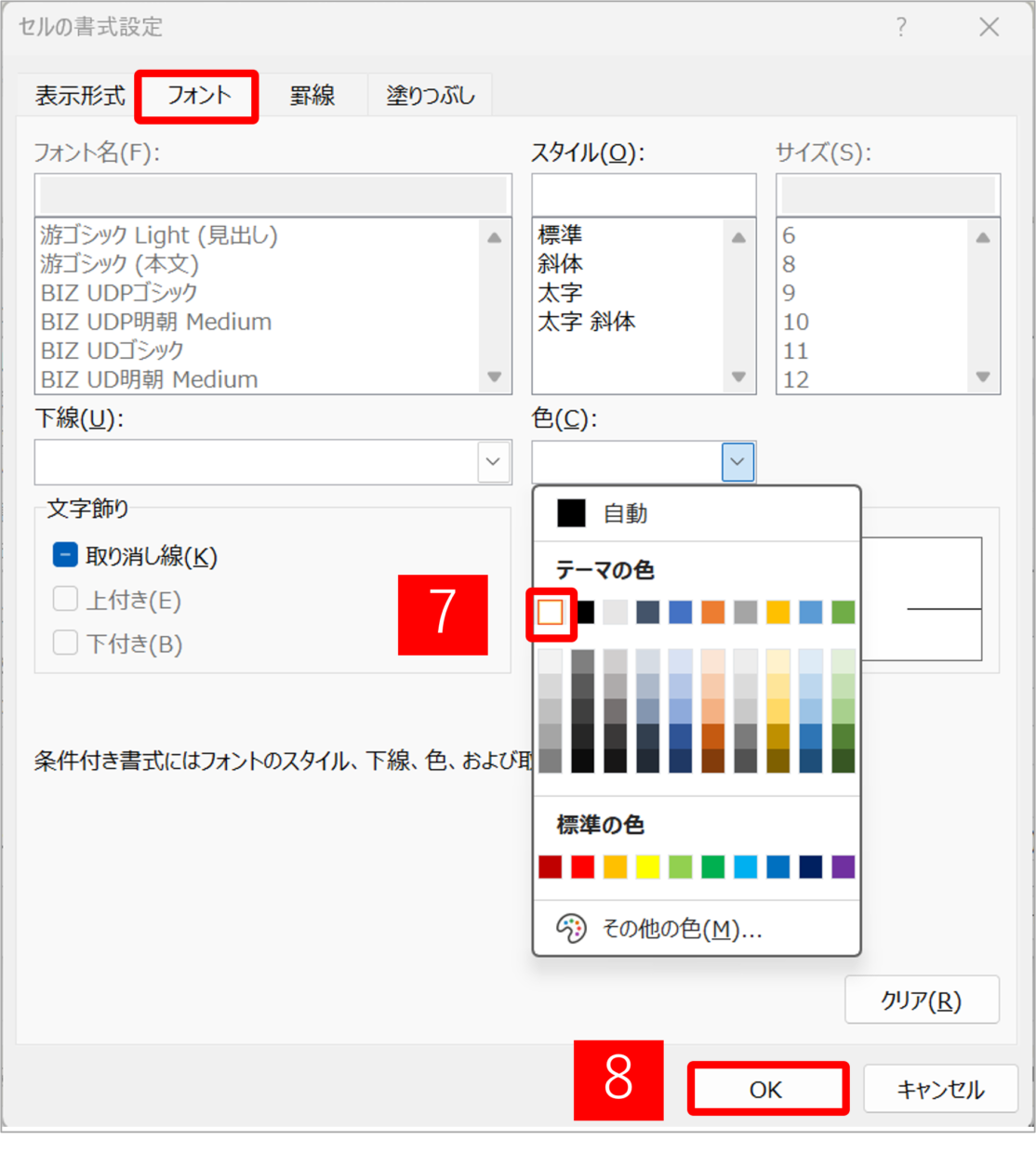Confirm with the OK button
Viewport: 1036px width, 1153px height.
point(767,1089)
